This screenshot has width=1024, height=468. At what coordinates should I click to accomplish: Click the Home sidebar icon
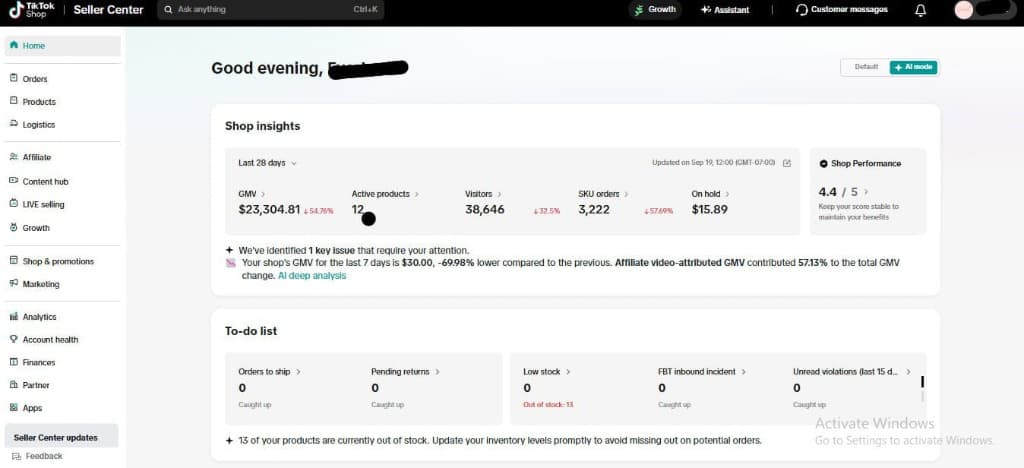tap(14, 46)
